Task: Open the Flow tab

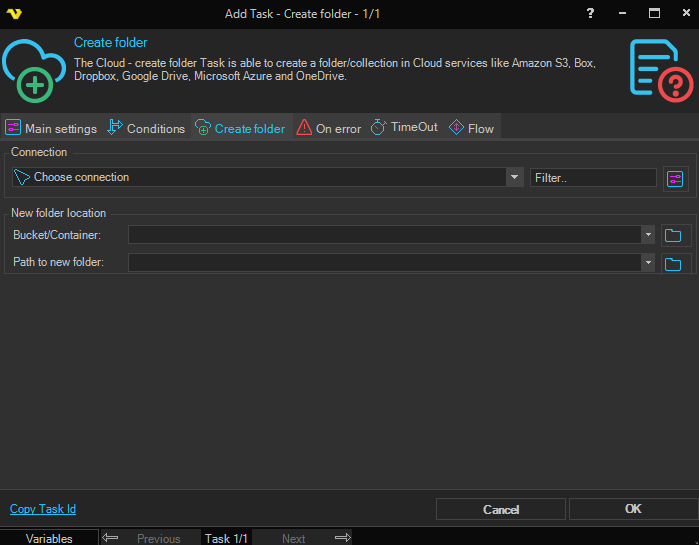Action: click(471, 128)
